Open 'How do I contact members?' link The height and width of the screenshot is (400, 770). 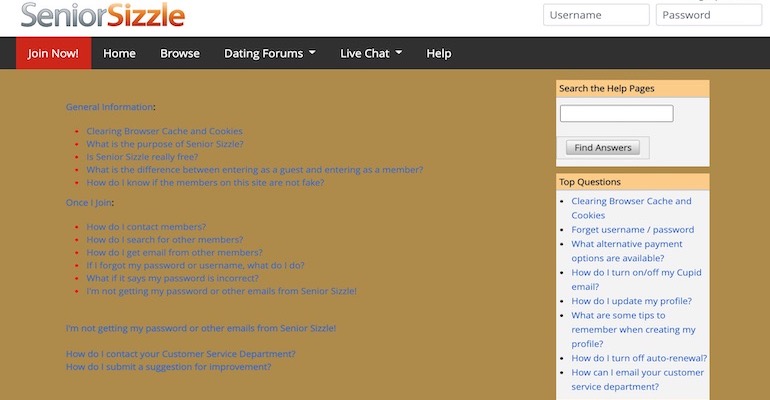pyautogui.click(x=146, y=227)
